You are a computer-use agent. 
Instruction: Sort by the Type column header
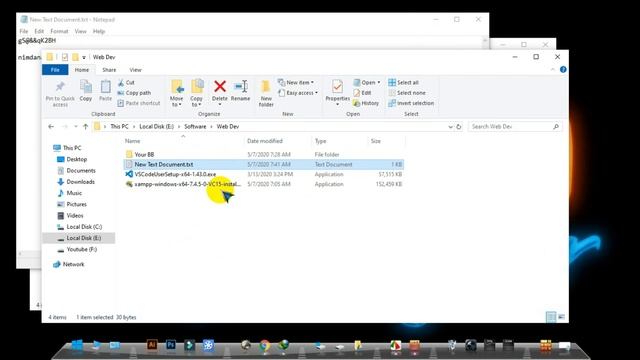coord(320,141)
